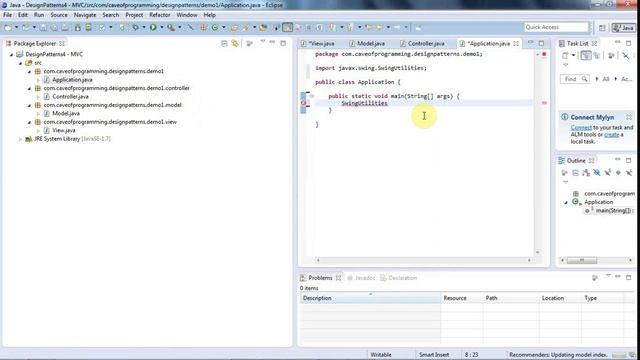Image resolution: width=640 pixels, height=360 pixels.
Task: Toggle Link with Editor in Package Explorer
Action: (235, 43)
